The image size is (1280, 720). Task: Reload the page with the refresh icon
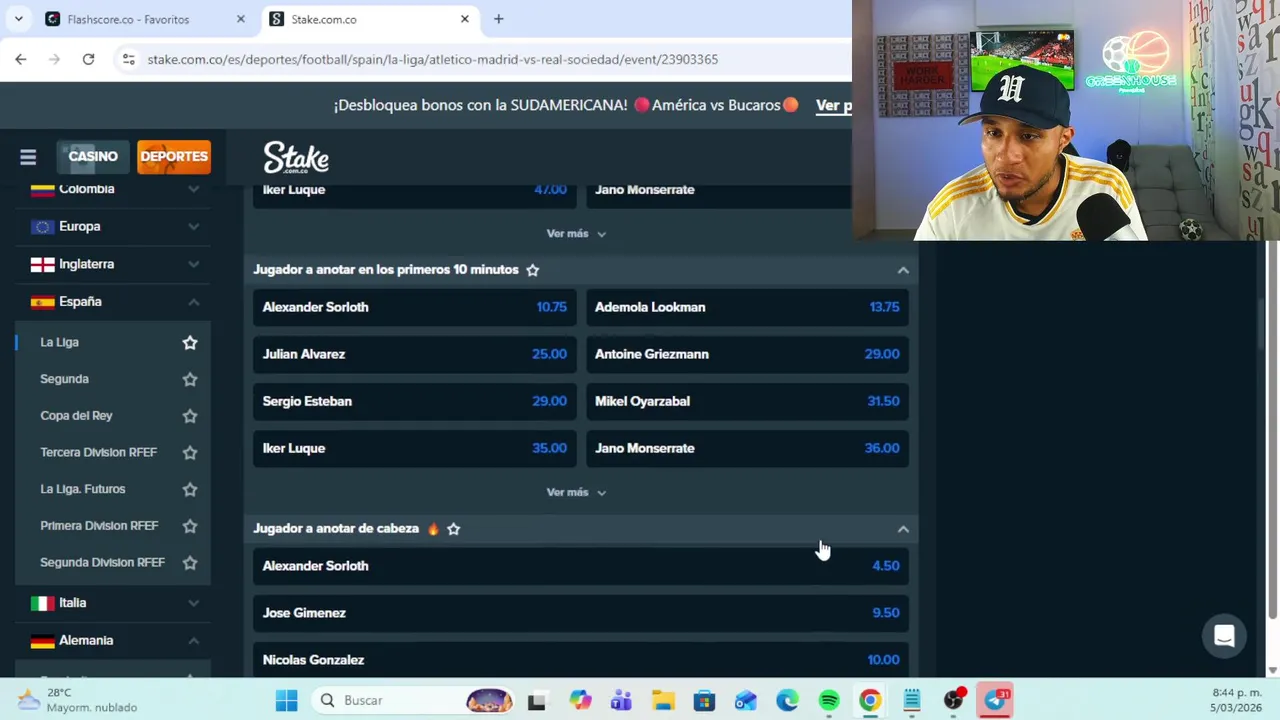pyautogui.click(x=88, y=59)
